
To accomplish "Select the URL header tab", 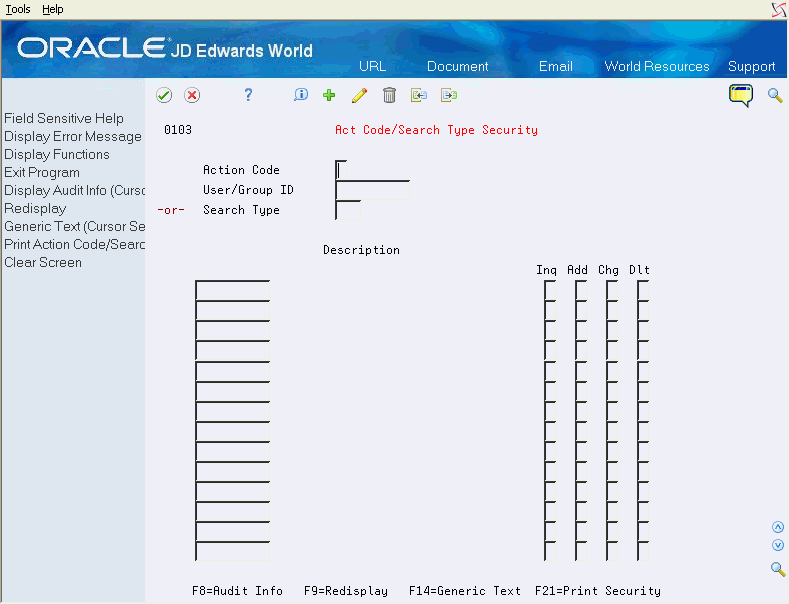I will tap(372, 66).
